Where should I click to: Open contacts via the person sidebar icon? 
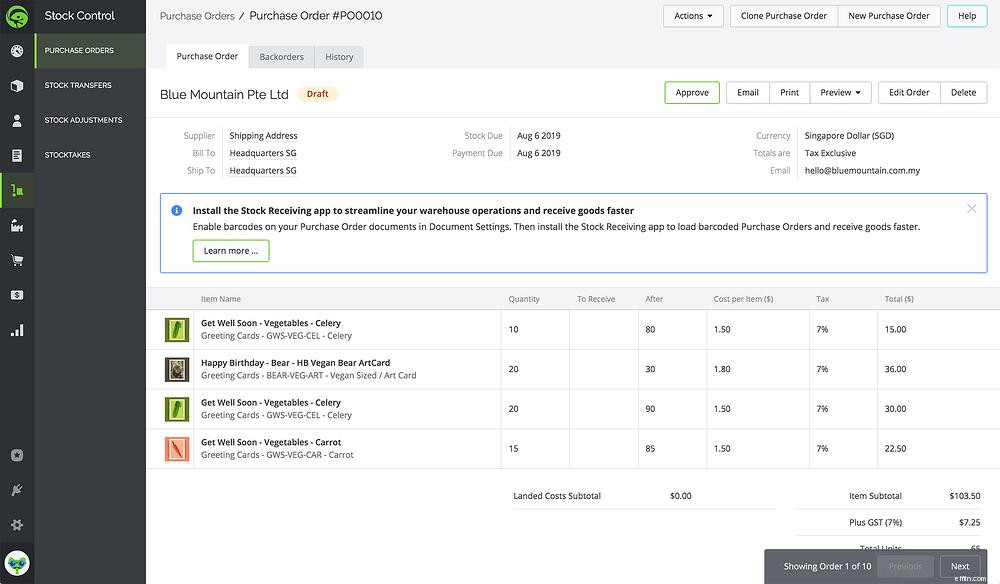17,120
